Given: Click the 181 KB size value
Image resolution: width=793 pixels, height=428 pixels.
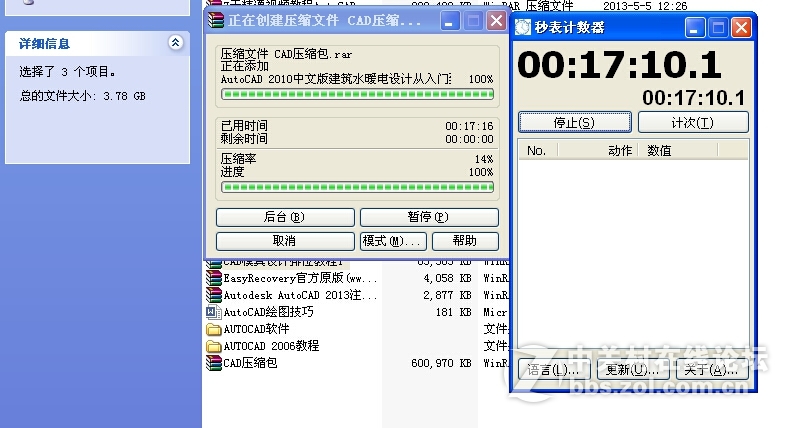Looking at the screenshot, I should (x=453, y=312).
